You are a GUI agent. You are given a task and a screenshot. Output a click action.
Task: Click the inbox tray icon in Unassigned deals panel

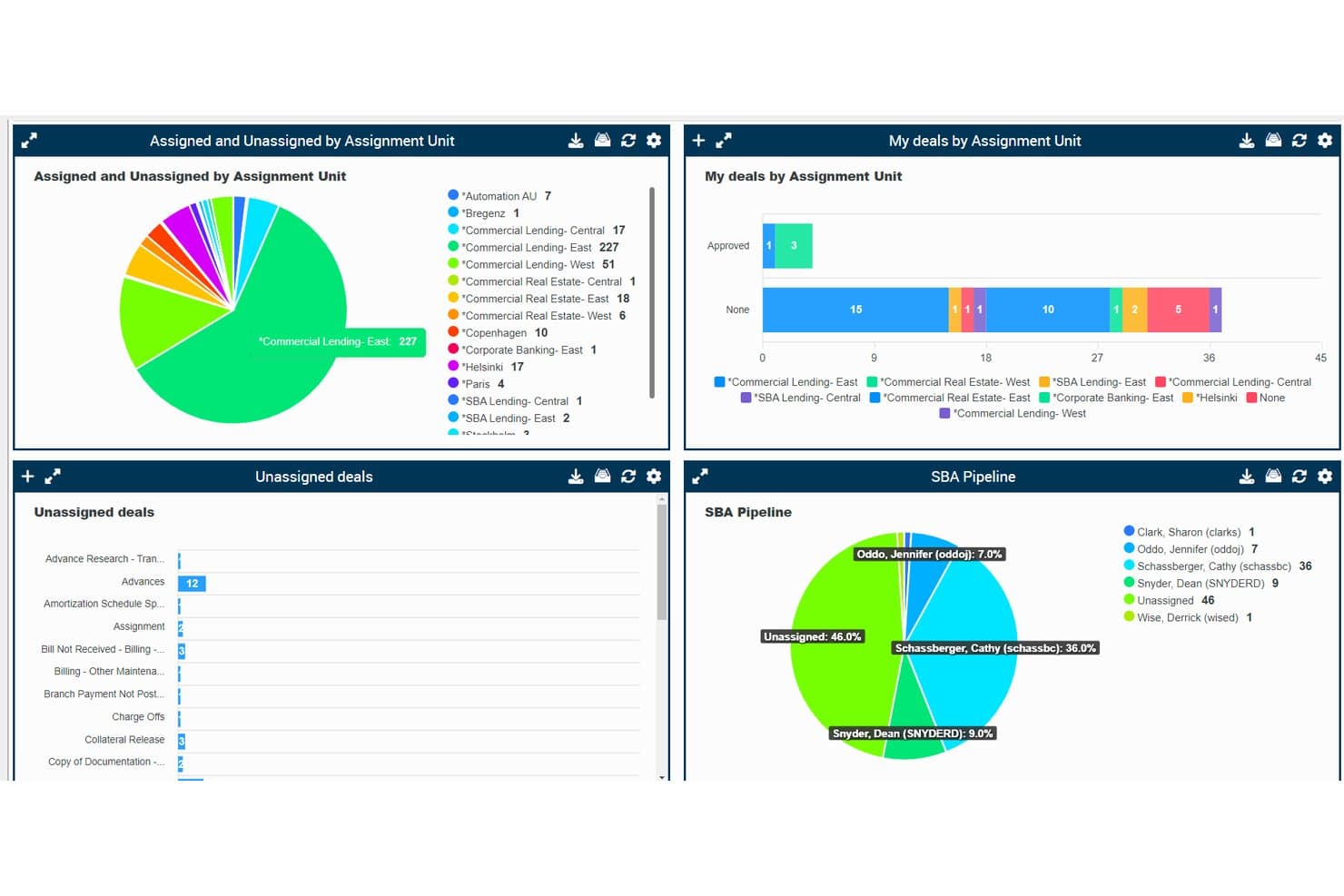[602, 477]
